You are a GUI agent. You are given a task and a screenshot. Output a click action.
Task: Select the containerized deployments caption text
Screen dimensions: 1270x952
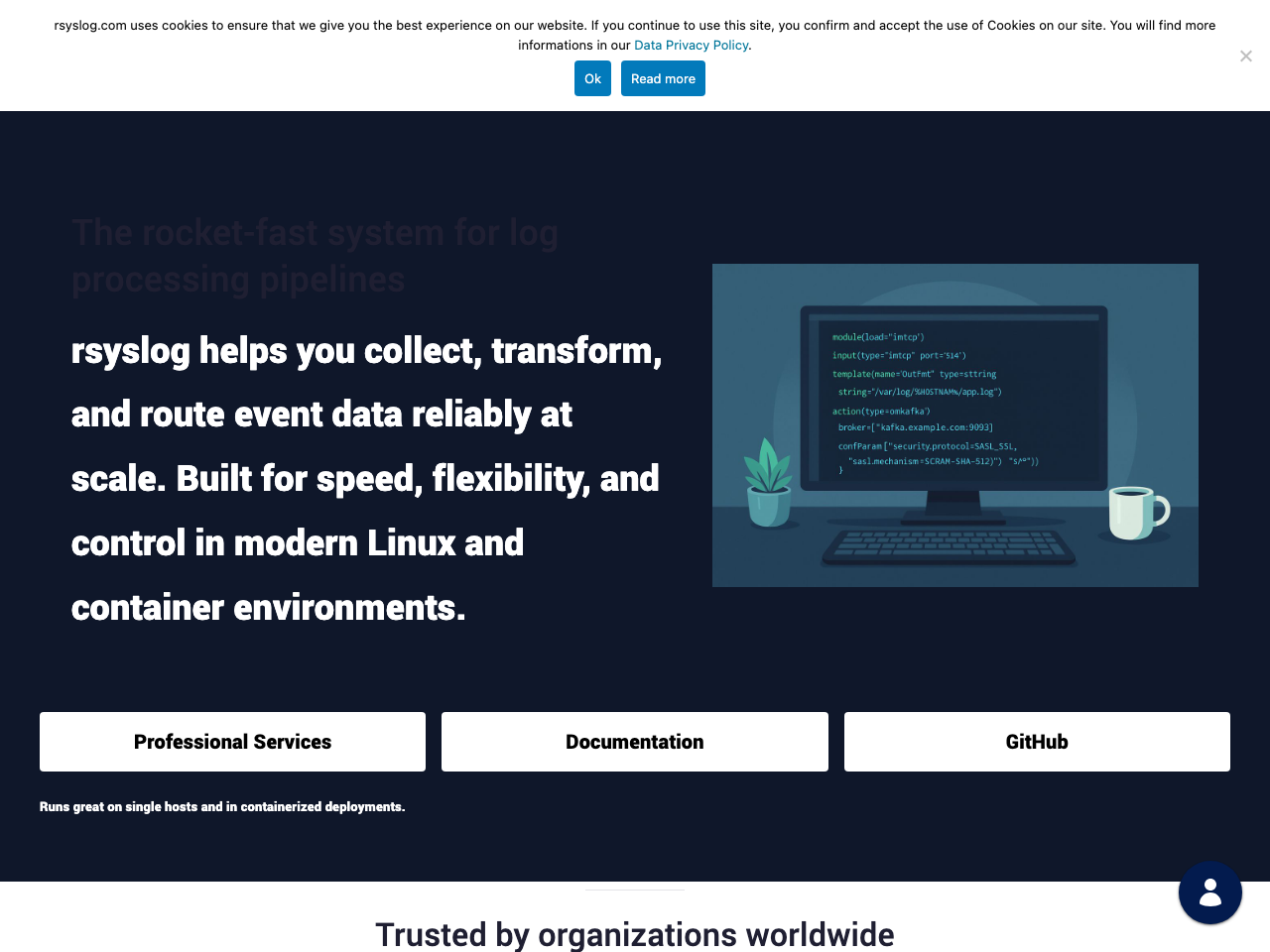[221, 806]
